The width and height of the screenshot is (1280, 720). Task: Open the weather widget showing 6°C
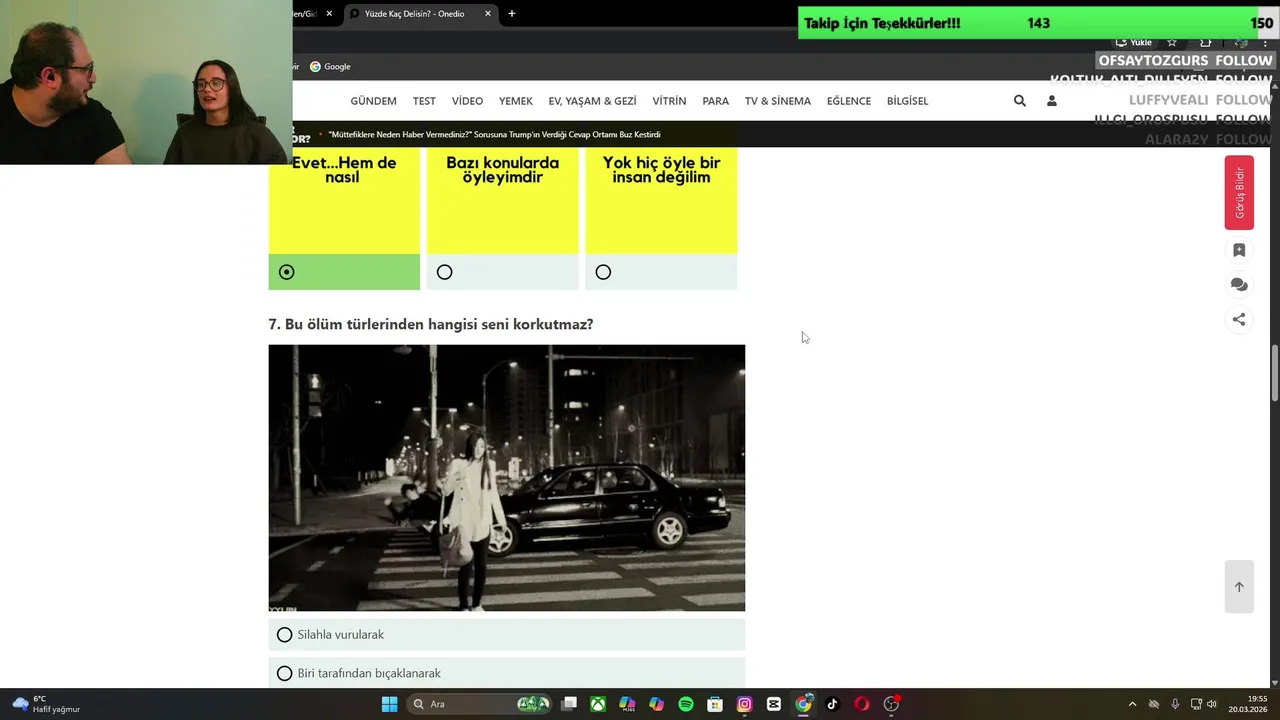[47, 704]
